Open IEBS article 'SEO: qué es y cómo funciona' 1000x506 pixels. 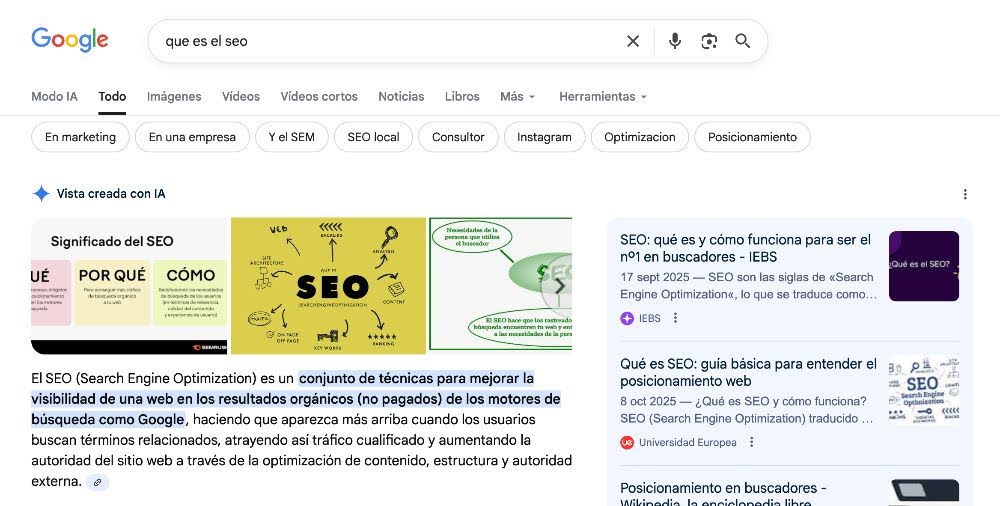point(745,248)
